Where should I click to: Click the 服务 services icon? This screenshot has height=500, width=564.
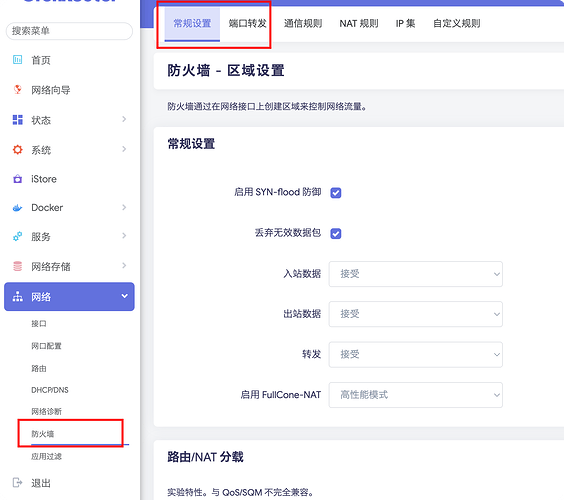17,236
